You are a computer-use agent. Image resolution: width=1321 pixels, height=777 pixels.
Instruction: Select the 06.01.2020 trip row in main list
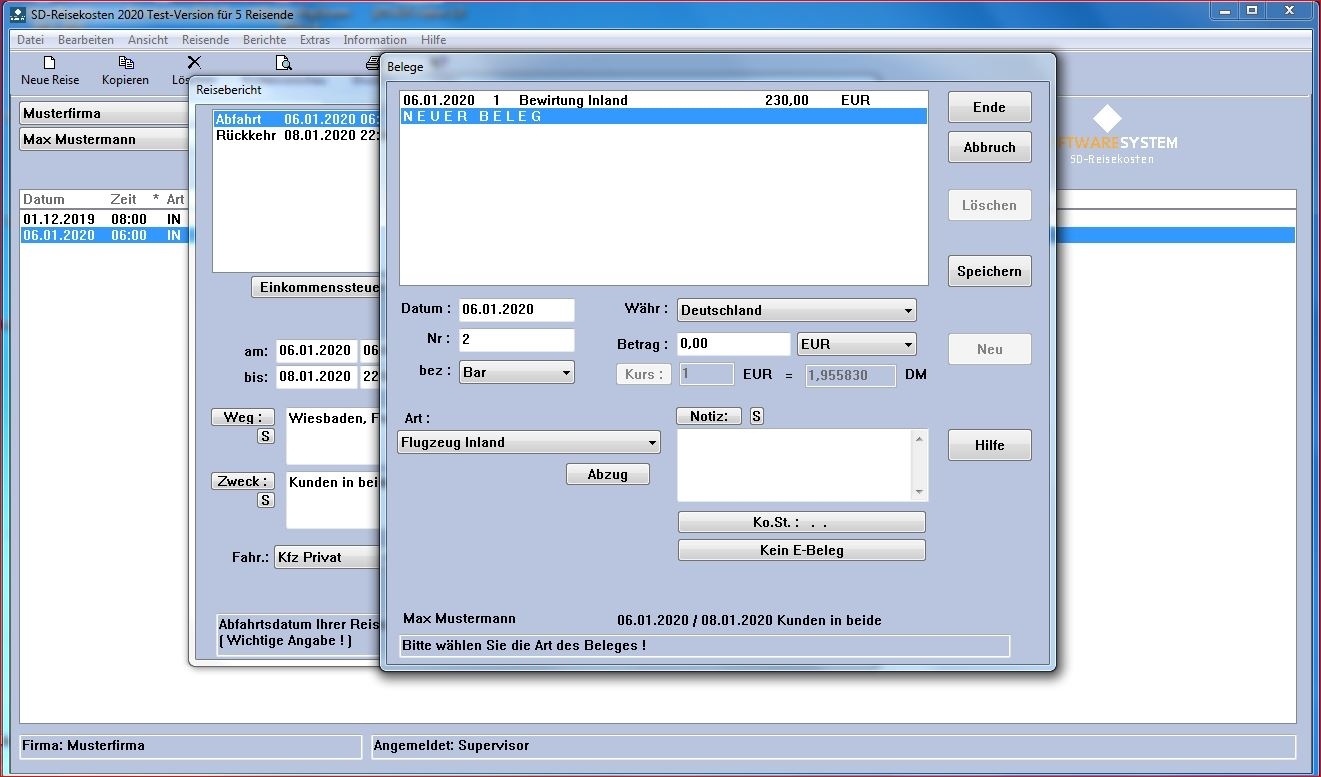click(x=105, y=235)
